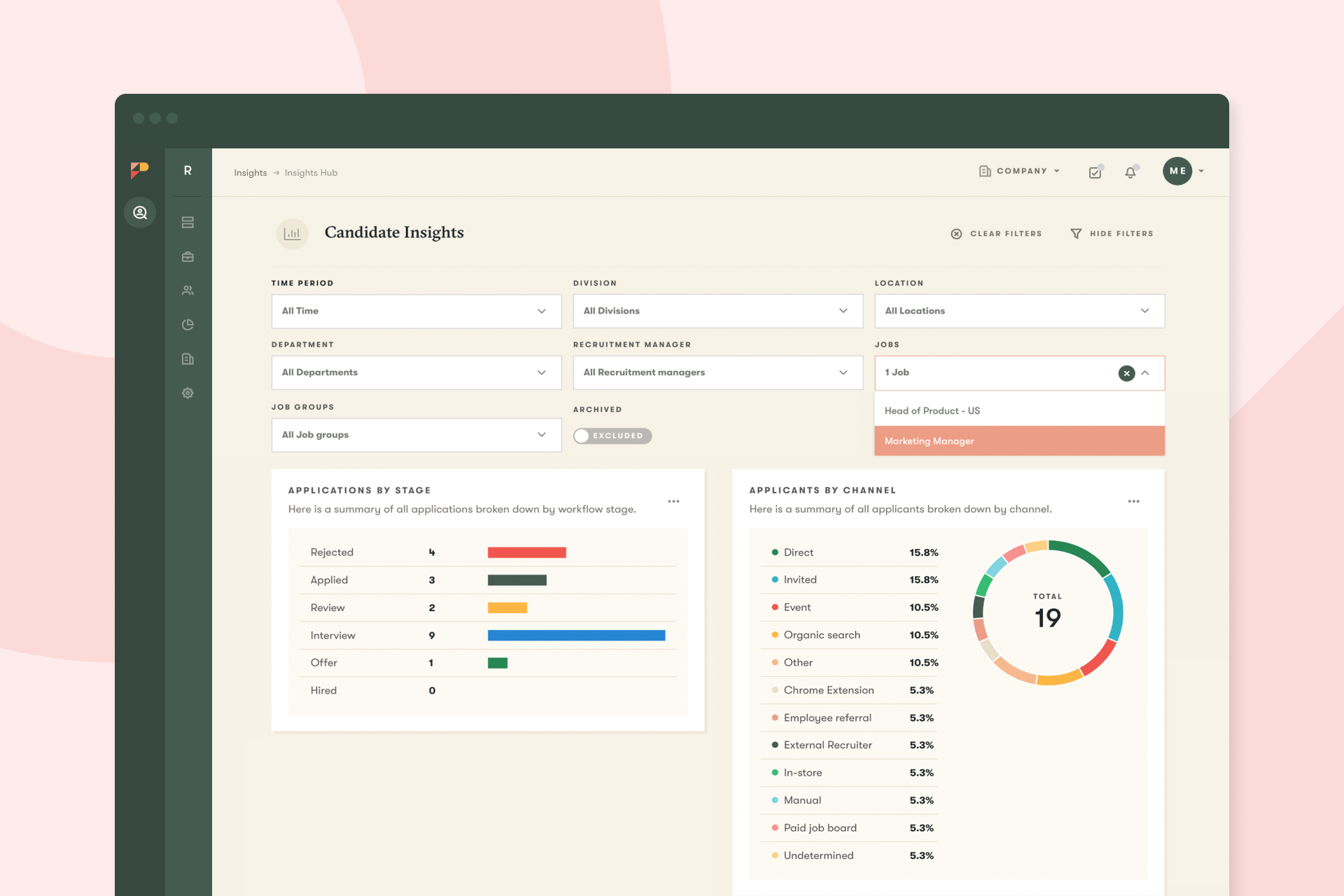Click the blue Interview bar
The image size is (1344, 896).
click(576, 636)
